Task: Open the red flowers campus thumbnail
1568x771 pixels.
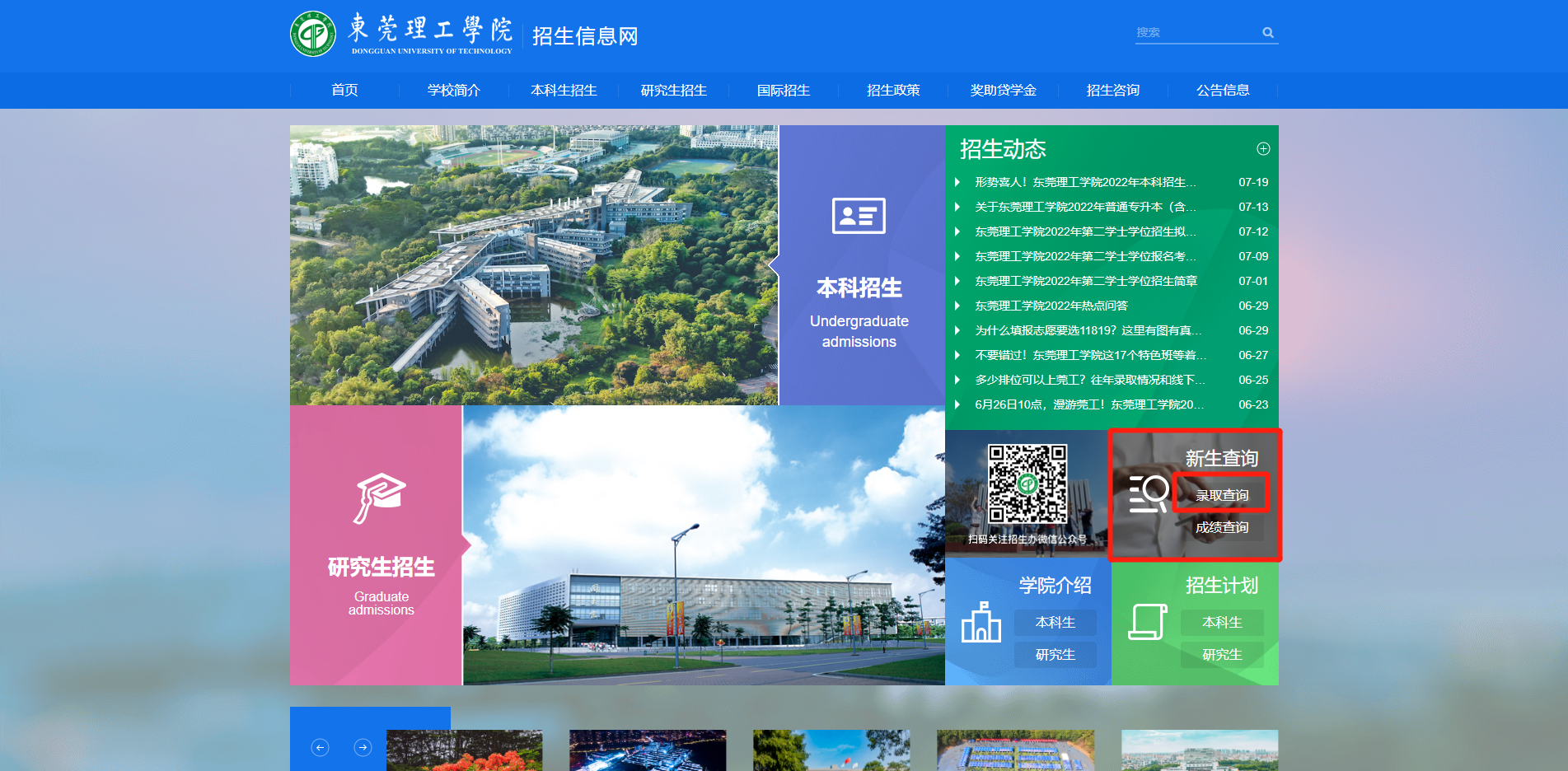Action: tap(464, 750)
